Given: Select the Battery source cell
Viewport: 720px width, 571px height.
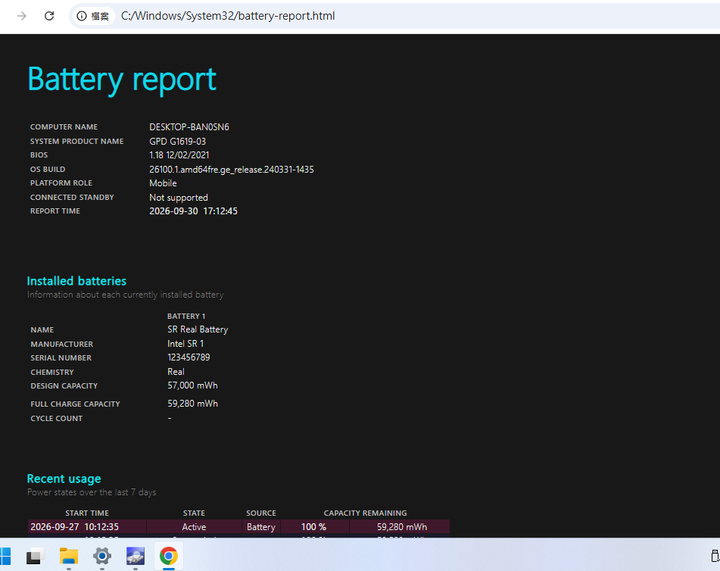Looking at the screenshot, I should 261,527.
